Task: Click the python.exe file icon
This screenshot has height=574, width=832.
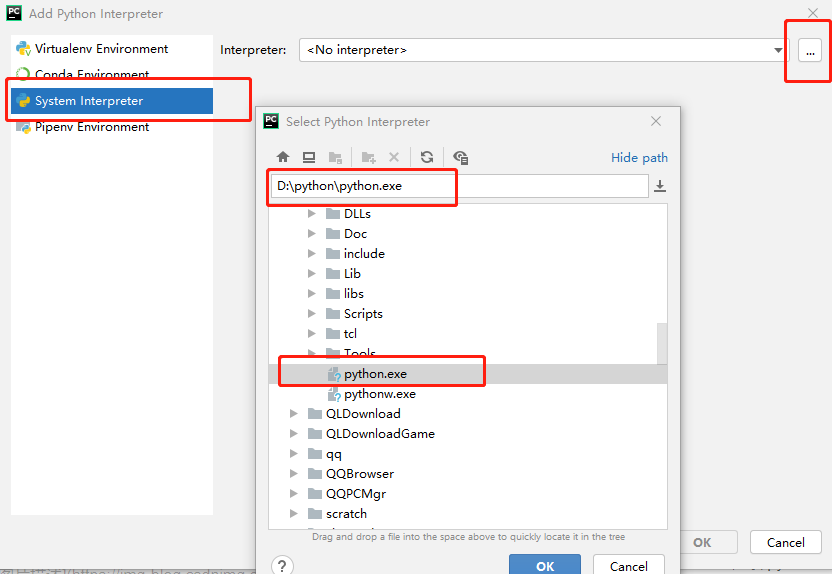Action: 334,374
